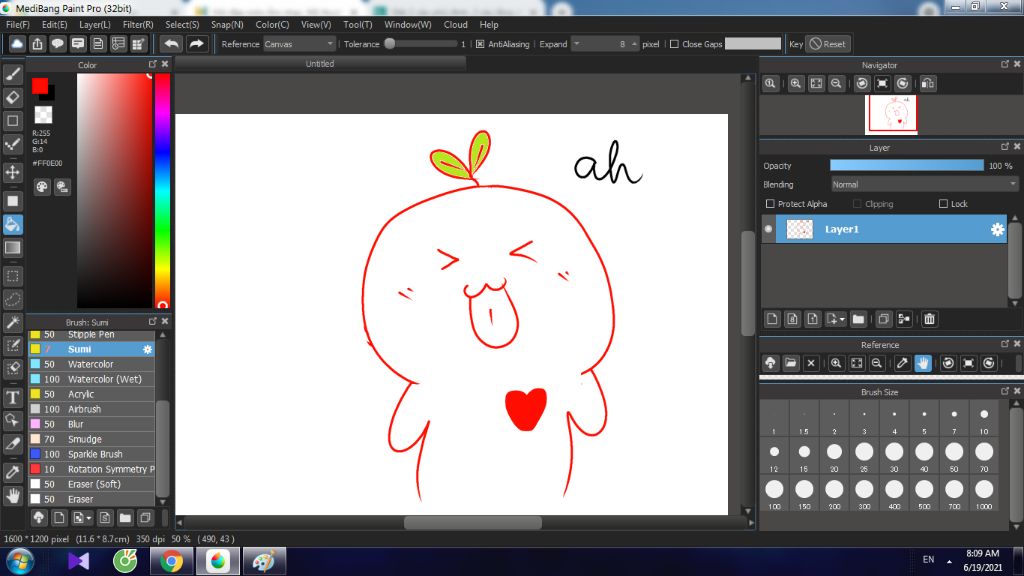This screenshot has height=576, width=1024.
Task: Flip the canvas view in Navigator
Action: tap(927, 84)
